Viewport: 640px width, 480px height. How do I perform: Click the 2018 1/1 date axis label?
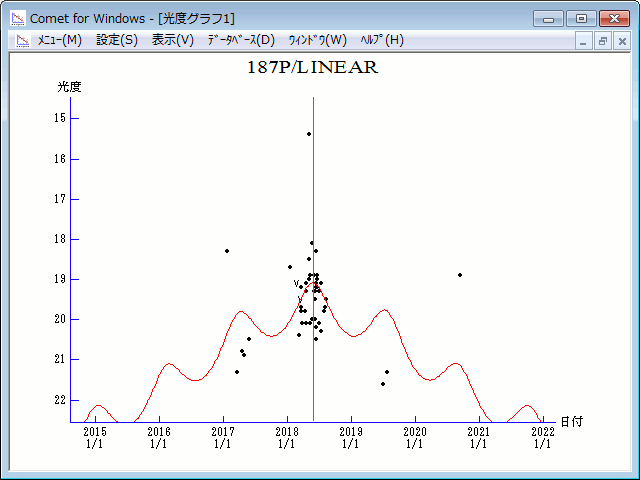287,437
